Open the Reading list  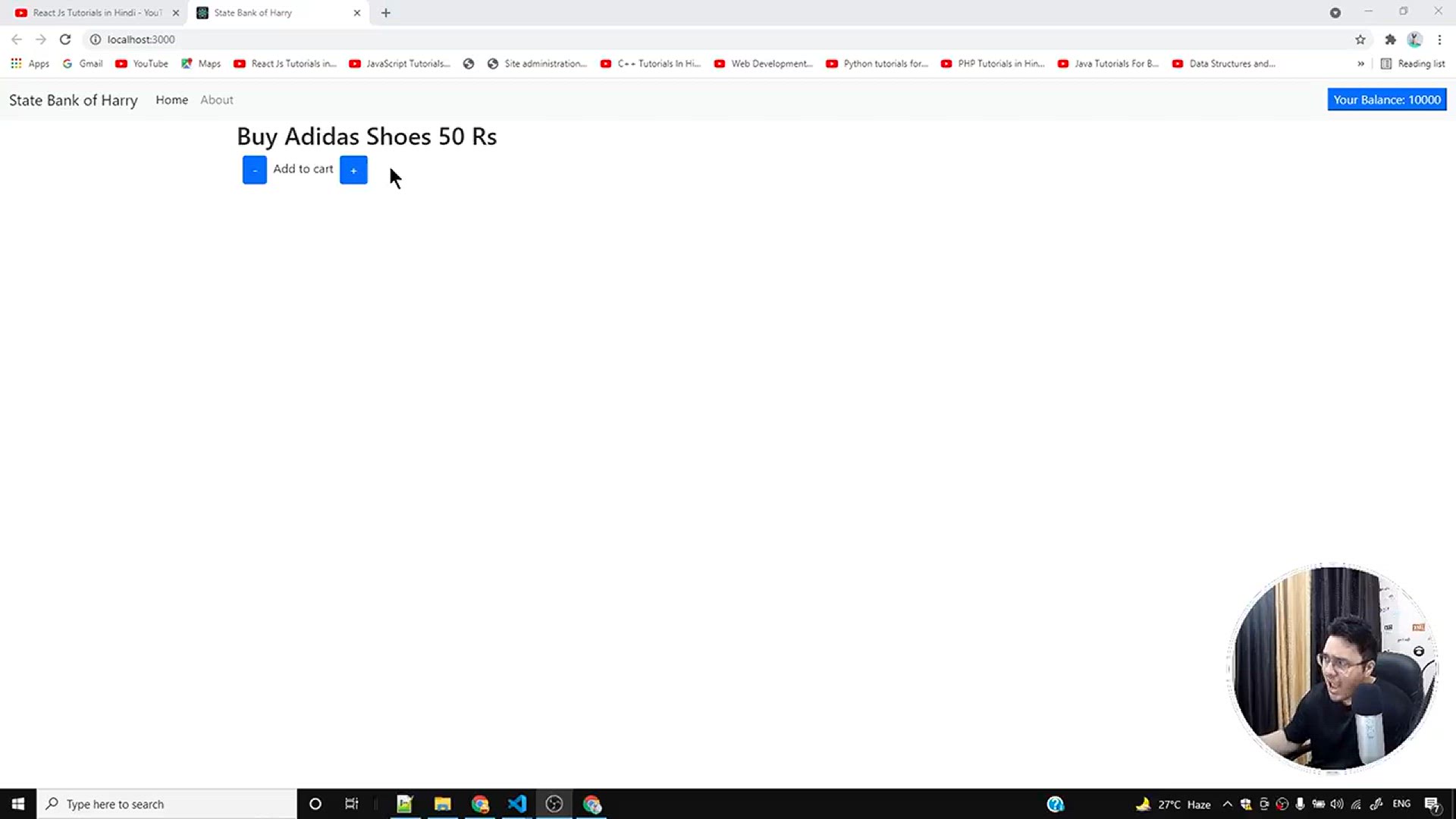1413,64
